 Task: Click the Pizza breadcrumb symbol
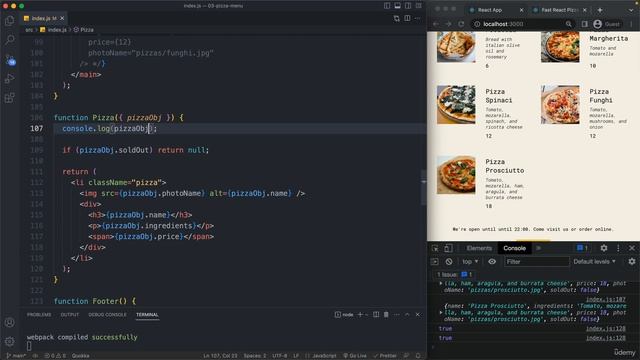click(84, 30)
